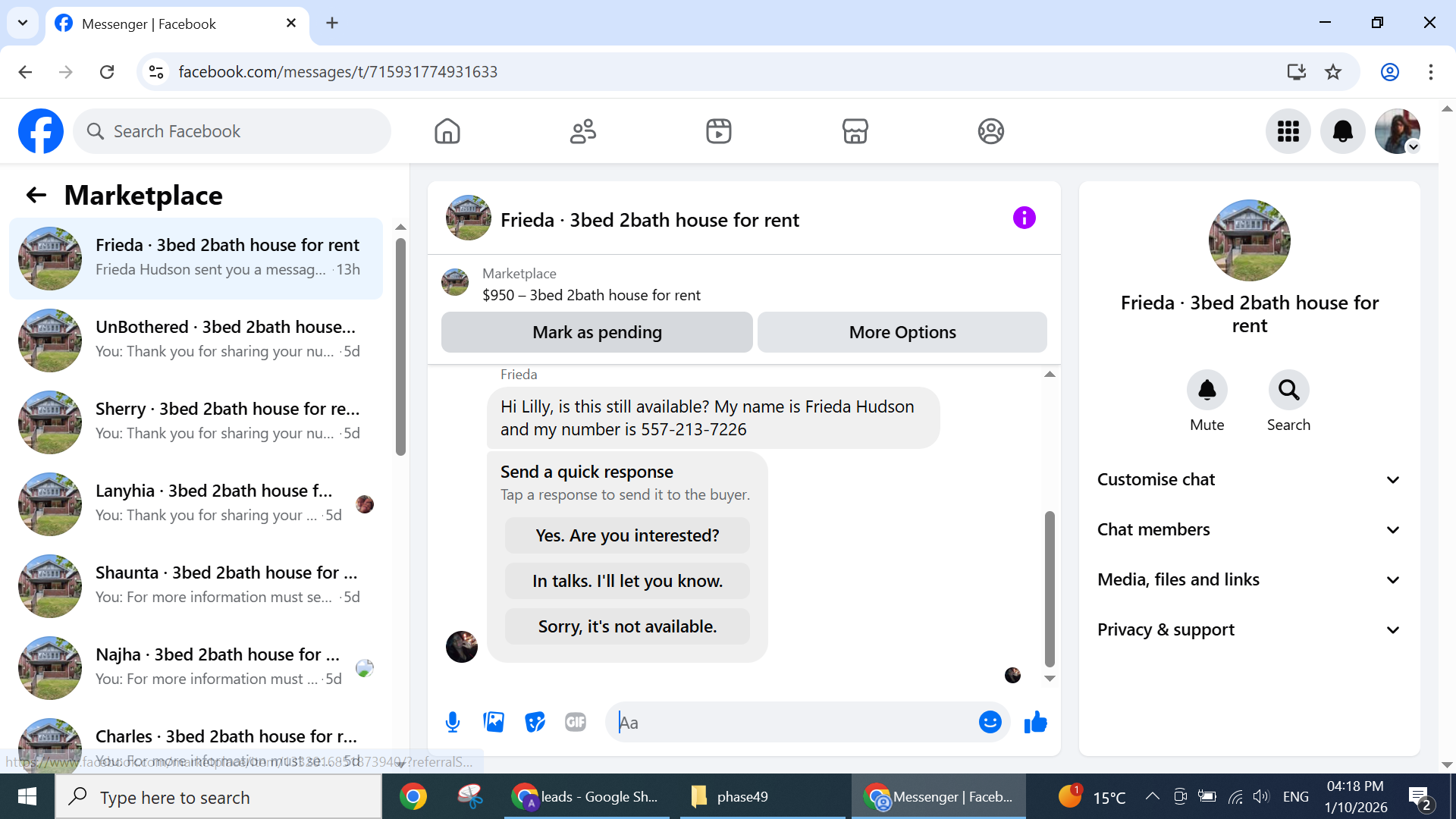1456x819 pixels.
Task: Expand Customise chat section
Action: (1249, 480)
